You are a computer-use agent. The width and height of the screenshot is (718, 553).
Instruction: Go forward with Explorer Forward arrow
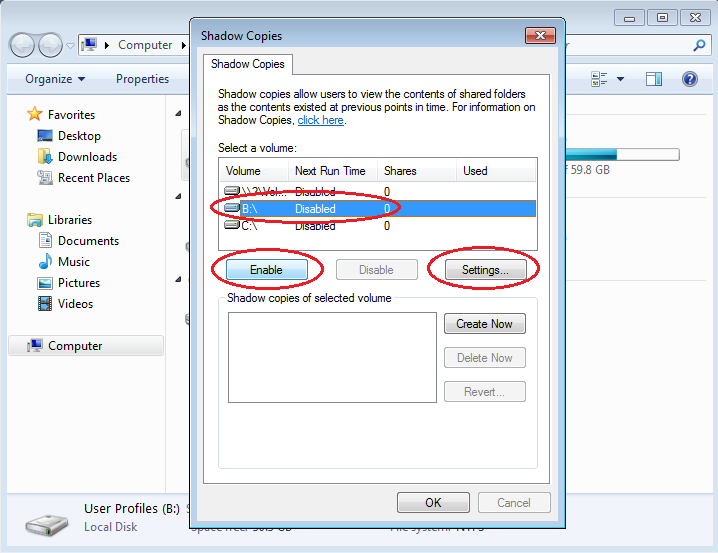(x=50, y=45)
